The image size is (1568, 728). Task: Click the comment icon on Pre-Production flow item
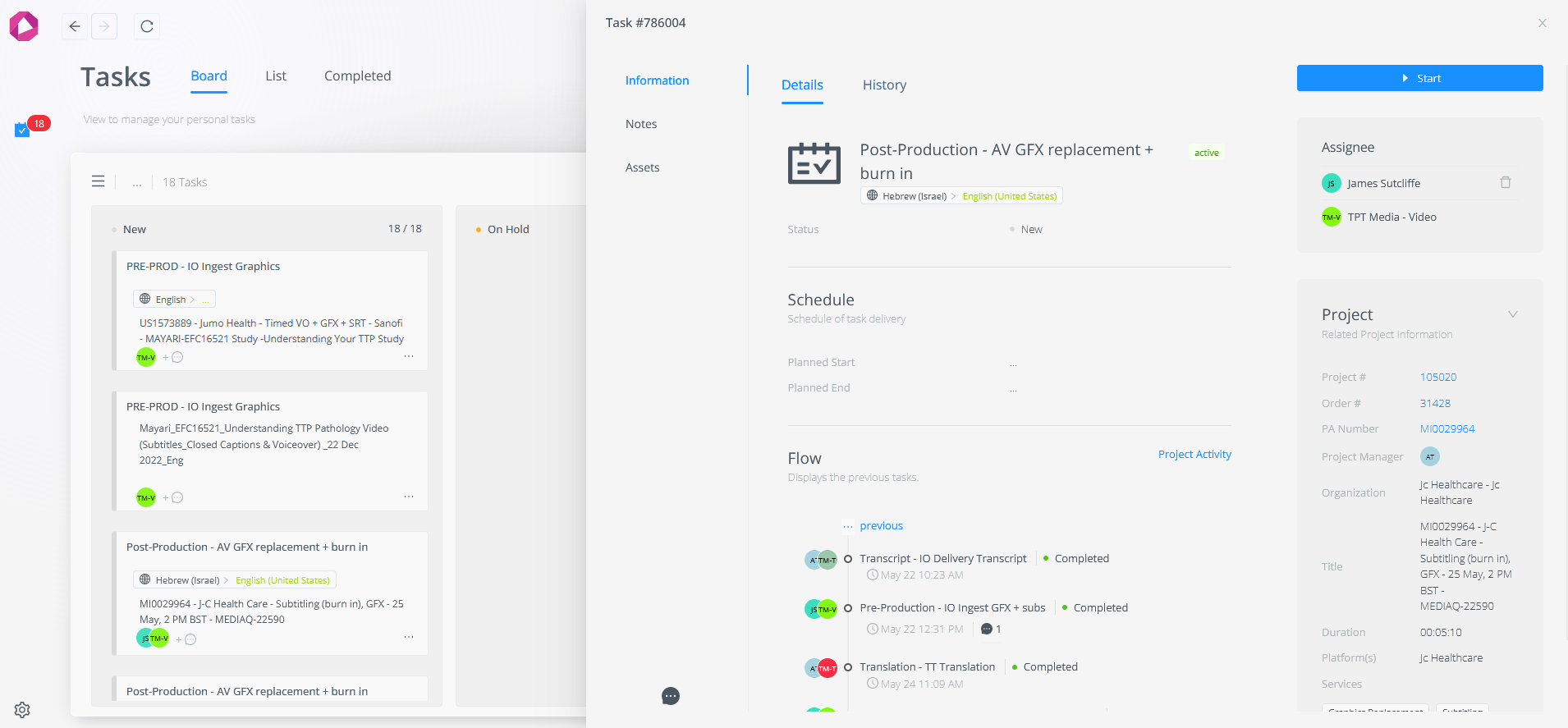(987, 629)
